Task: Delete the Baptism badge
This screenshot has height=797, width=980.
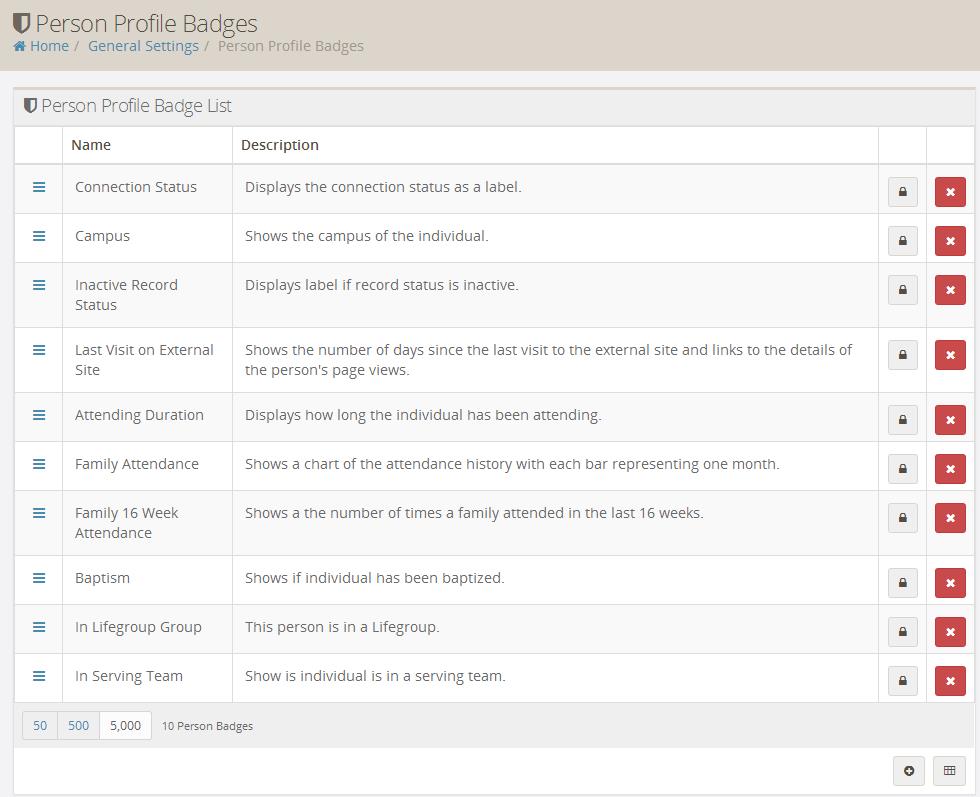Action: click(x=950, y=583)
